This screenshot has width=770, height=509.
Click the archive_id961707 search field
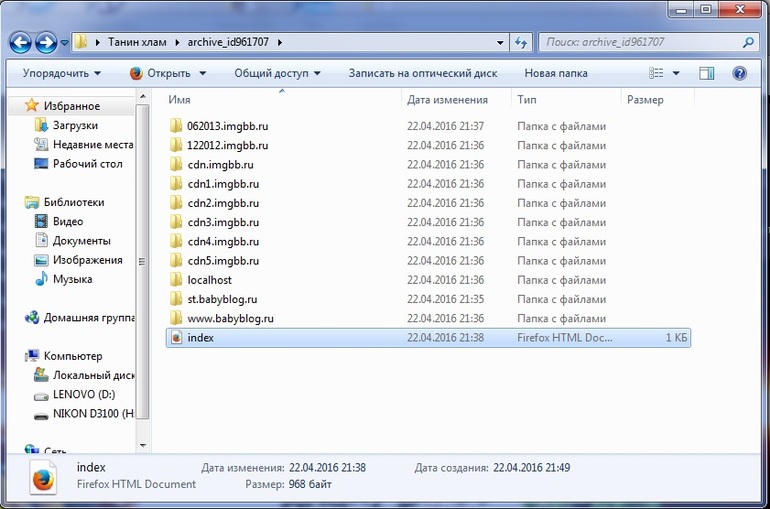[640, 43]
